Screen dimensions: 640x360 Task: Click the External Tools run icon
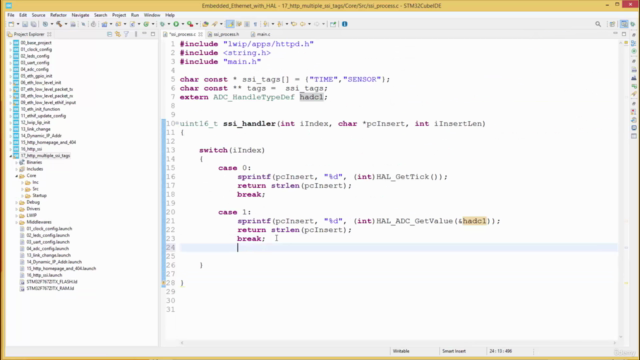coord(190,24)
